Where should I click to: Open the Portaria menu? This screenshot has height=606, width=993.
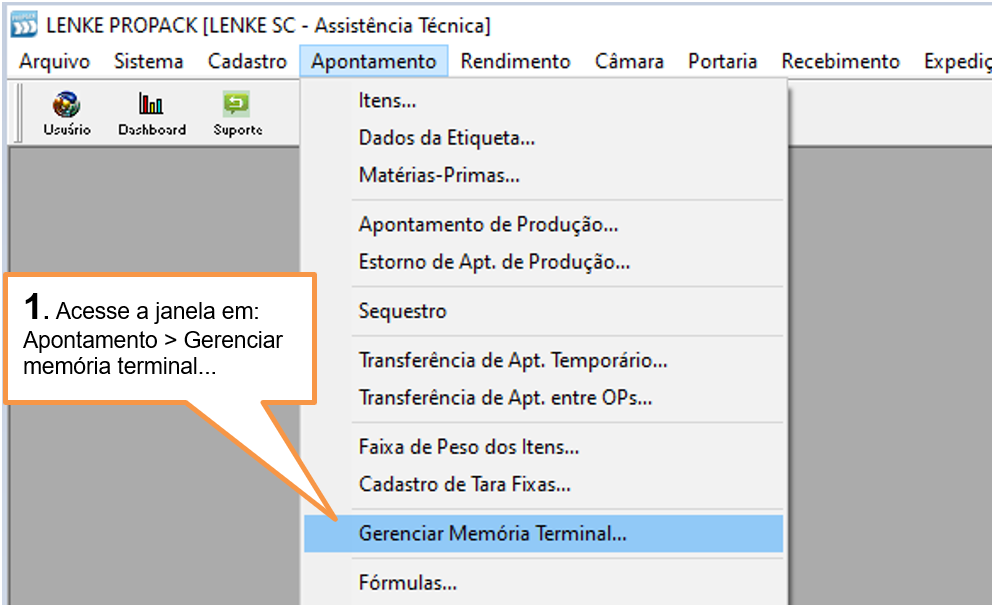723,61
